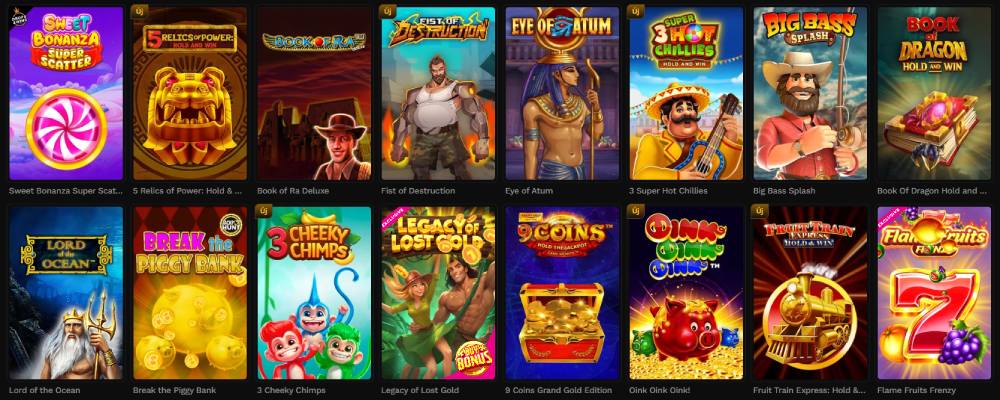This screenshot has height=400, width=1000.
Task: Click the Exclusive ribbon on Flame Fruits Frenzy
Action: [x=889, y=218]
